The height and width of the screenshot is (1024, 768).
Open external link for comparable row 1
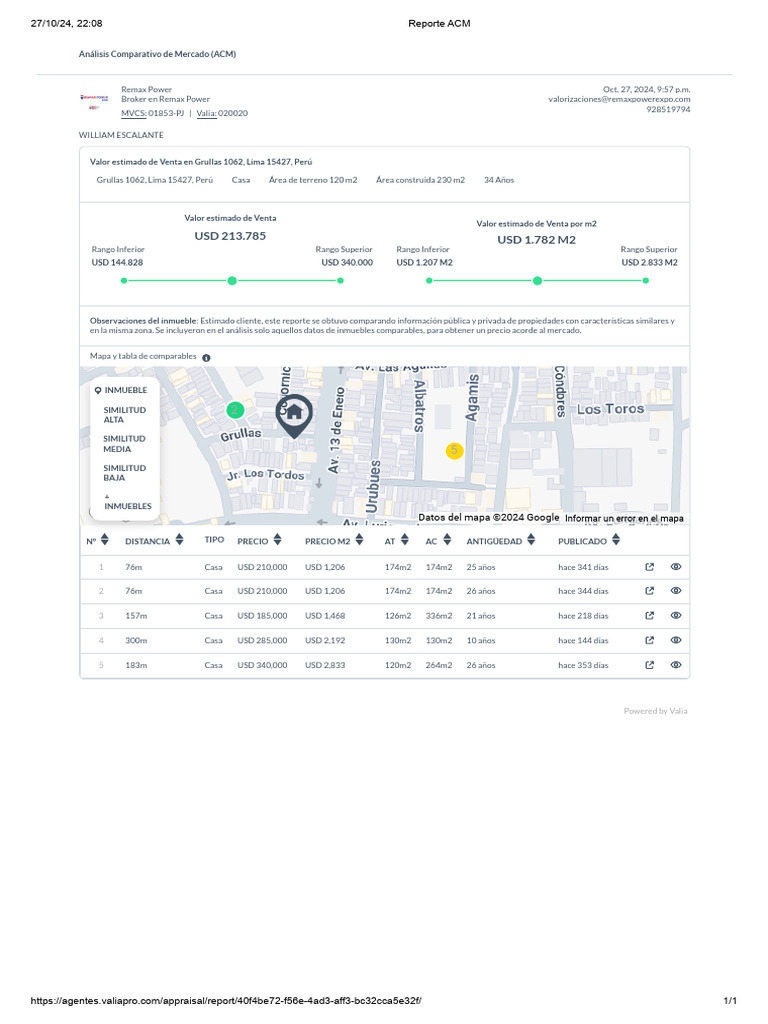pyautogui.click(x=650, y=567)
